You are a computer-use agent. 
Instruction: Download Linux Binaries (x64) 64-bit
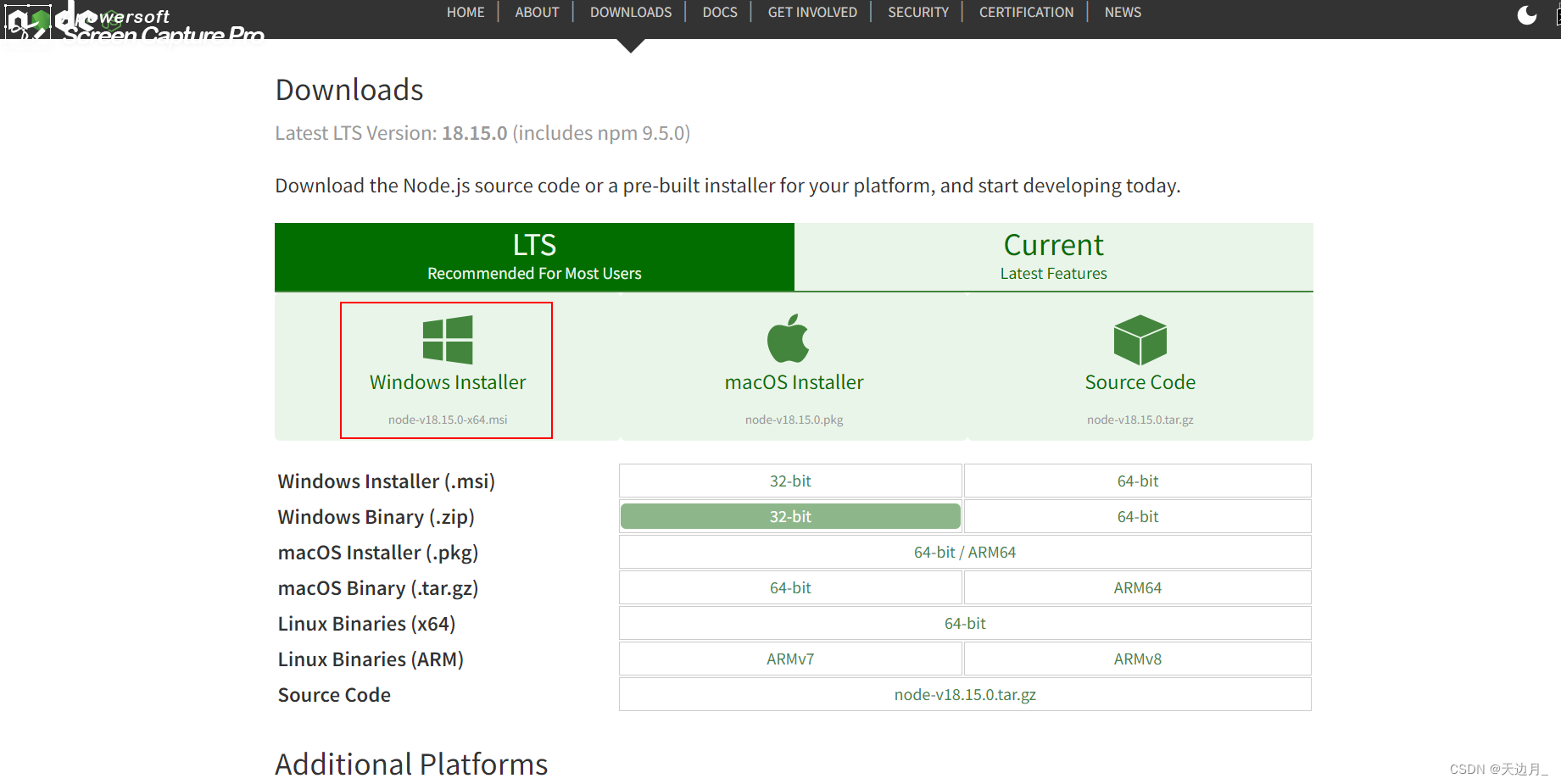[965, 623]
